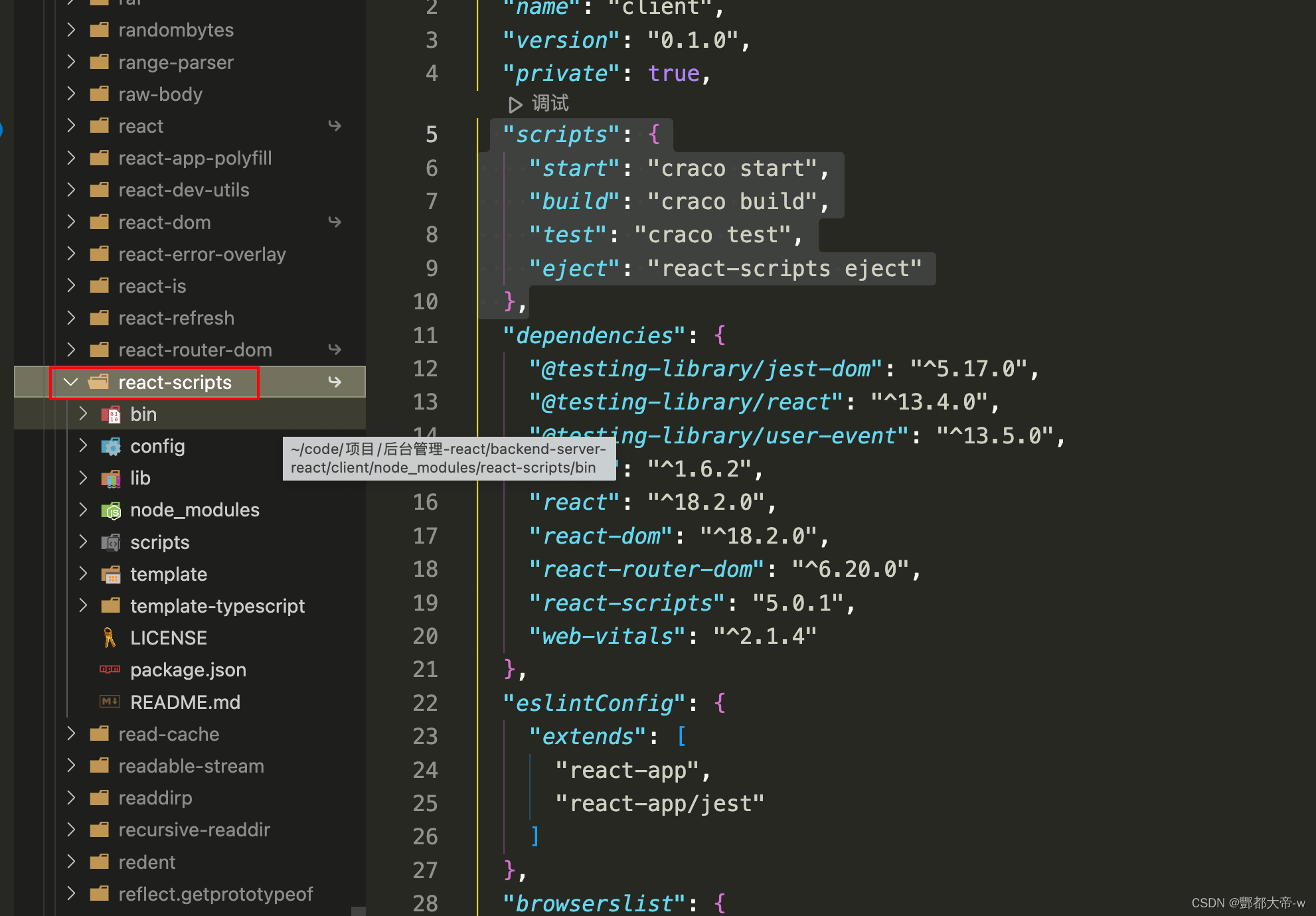Click the node_modules folder icon

point(111,510)
